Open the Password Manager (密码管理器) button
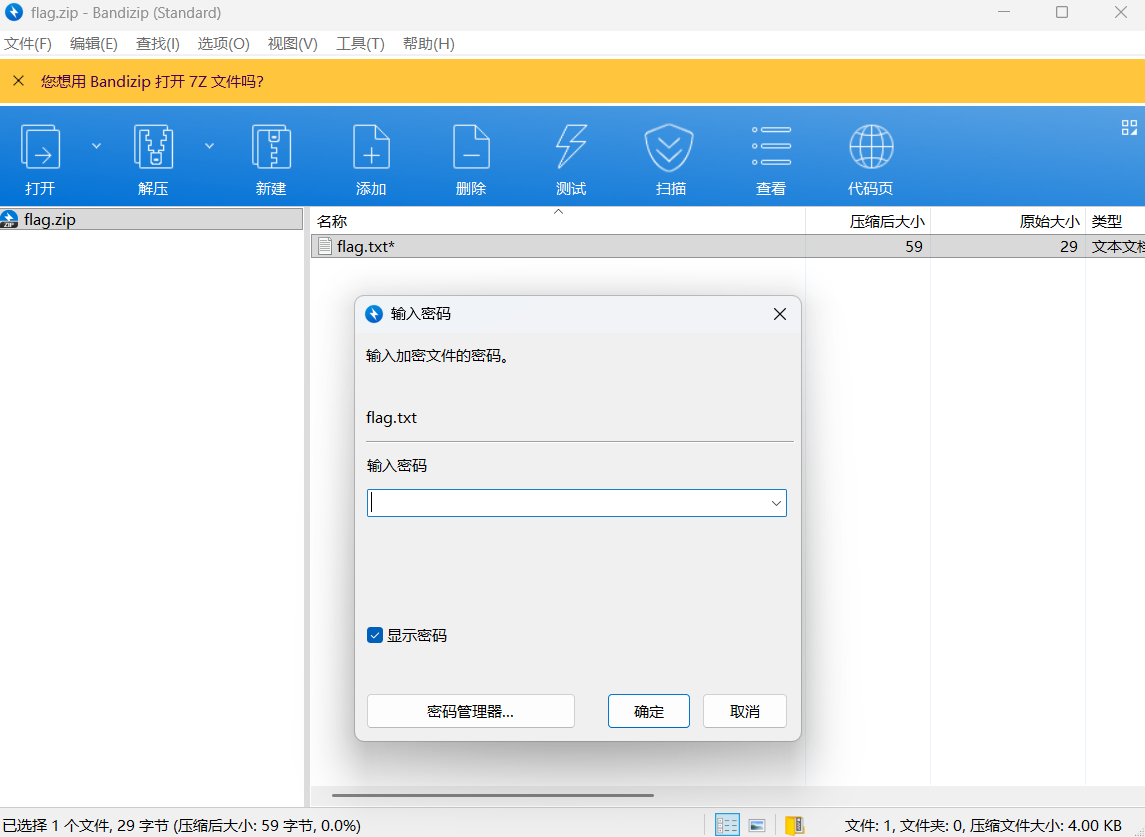1145x837 pixels. tap(470, 711)
